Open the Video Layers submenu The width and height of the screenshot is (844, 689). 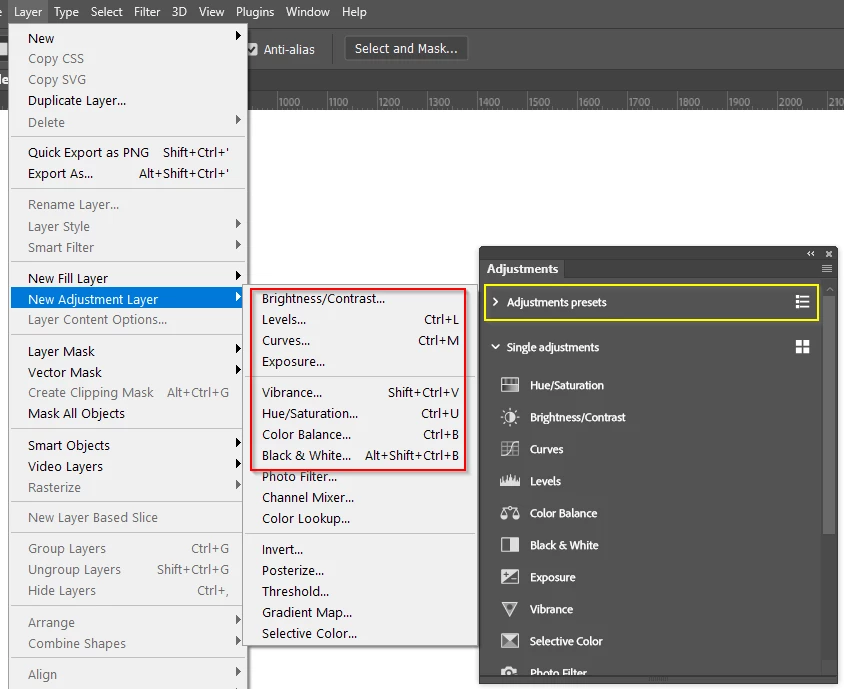(x=128, y=466)
